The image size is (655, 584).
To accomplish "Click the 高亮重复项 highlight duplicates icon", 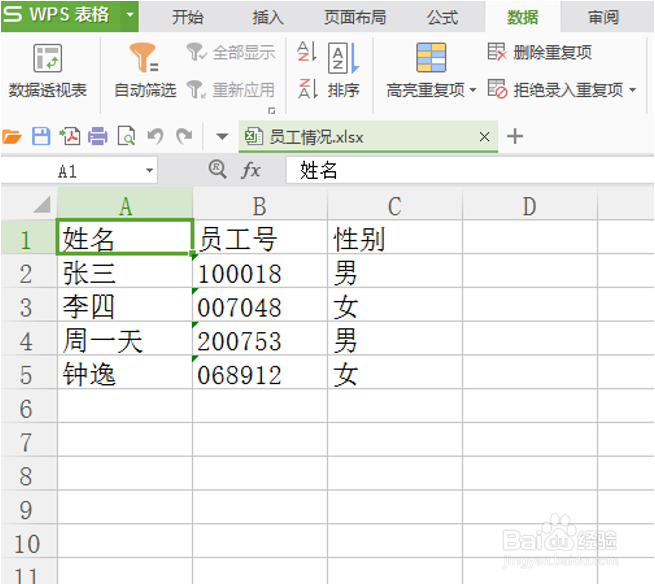I will pos(431,58).
